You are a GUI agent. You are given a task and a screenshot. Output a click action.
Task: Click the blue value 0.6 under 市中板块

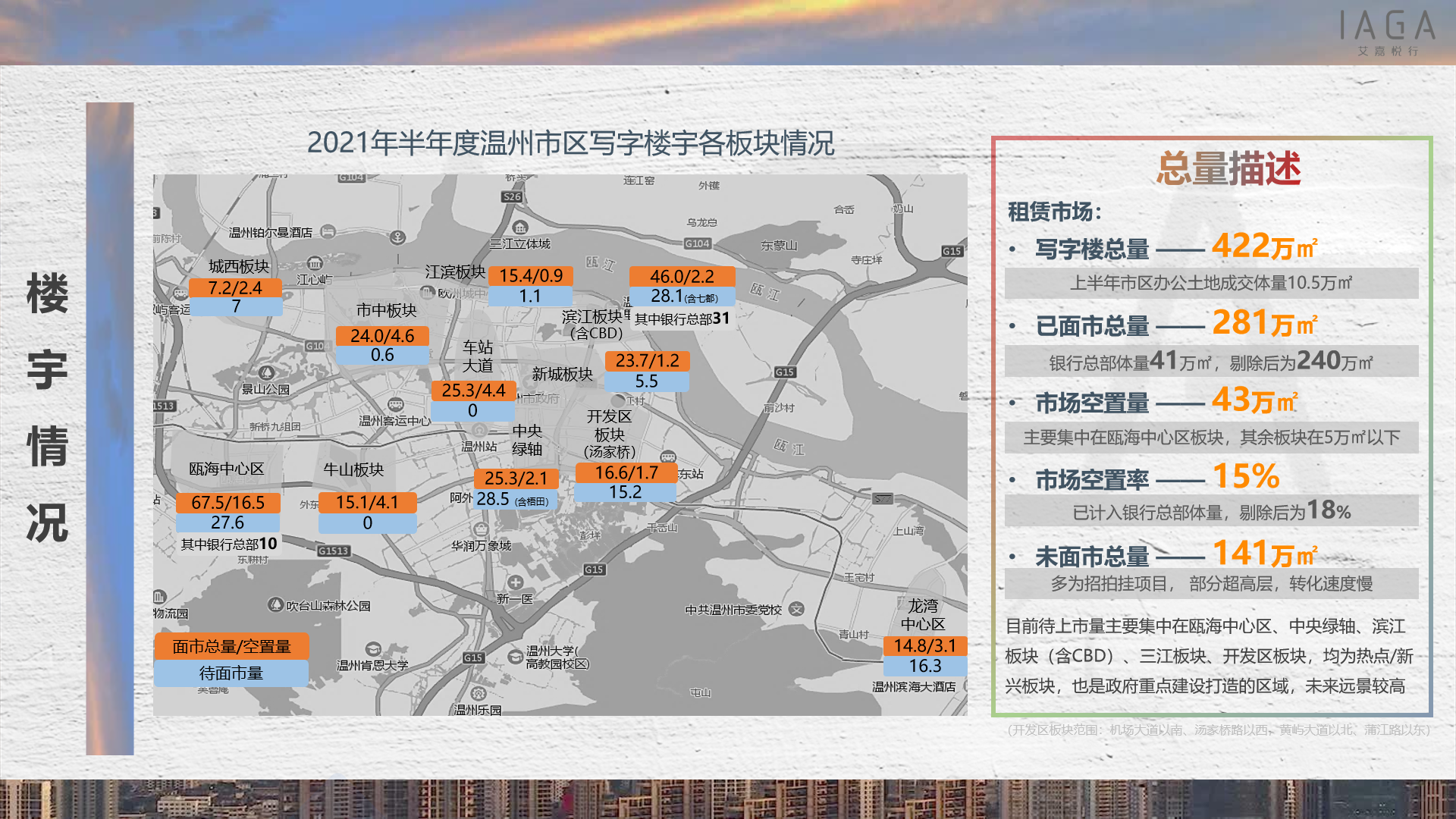[x=382, y=355]
